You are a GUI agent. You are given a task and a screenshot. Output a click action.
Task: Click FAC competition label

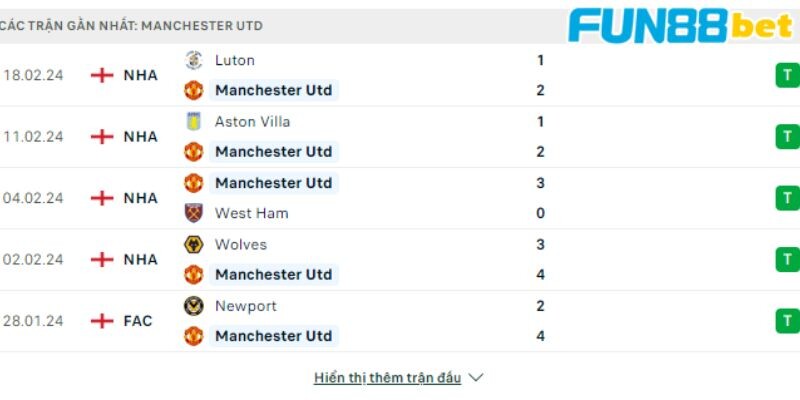point(138,321)
